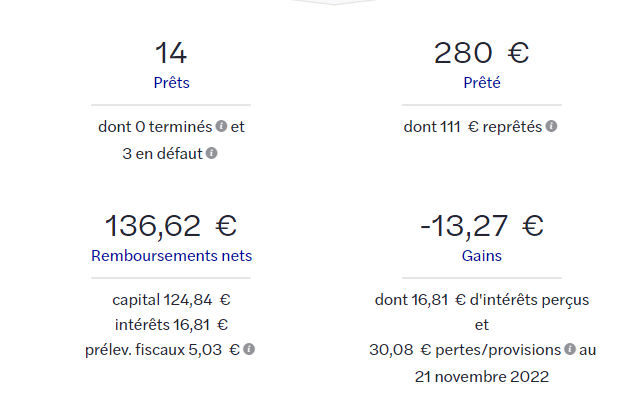This screenshot has height=420, width=640.
Task: Click the "3 en défaut" text
Action: pos(160,153)
